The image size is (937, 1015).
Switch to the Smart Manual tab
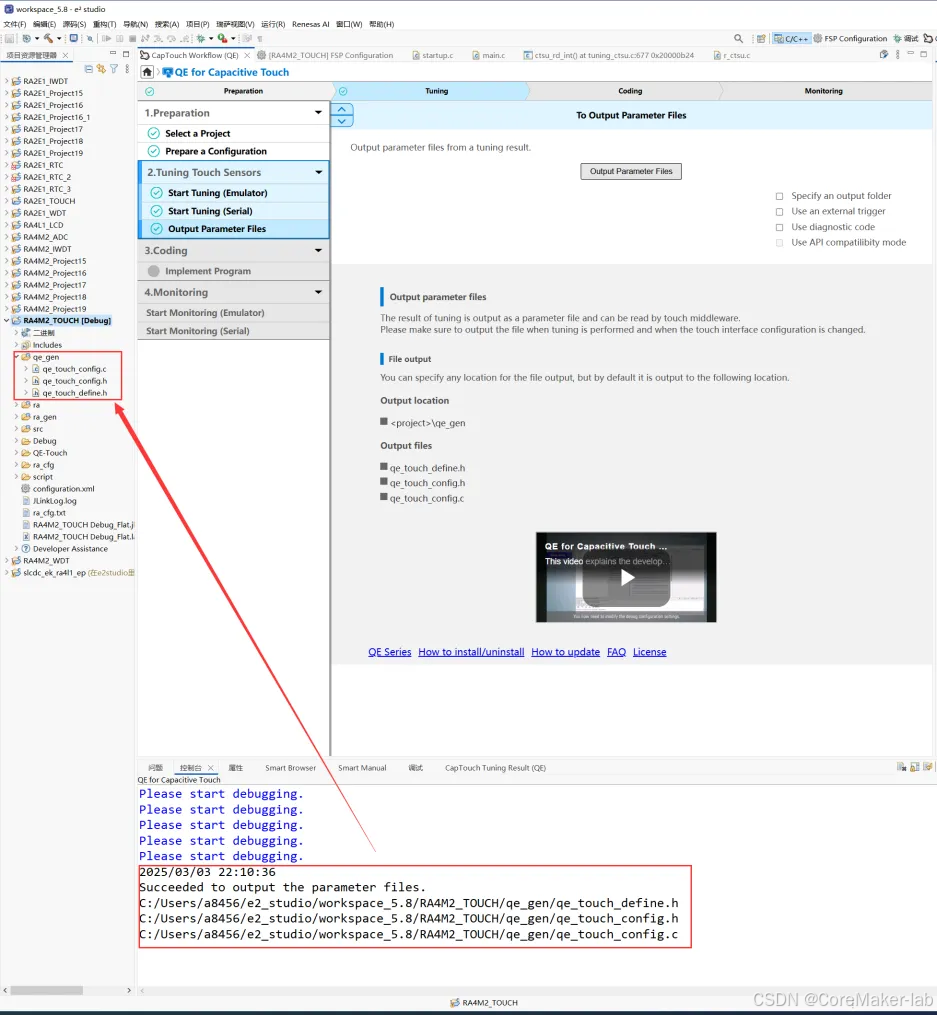(362, 768)
